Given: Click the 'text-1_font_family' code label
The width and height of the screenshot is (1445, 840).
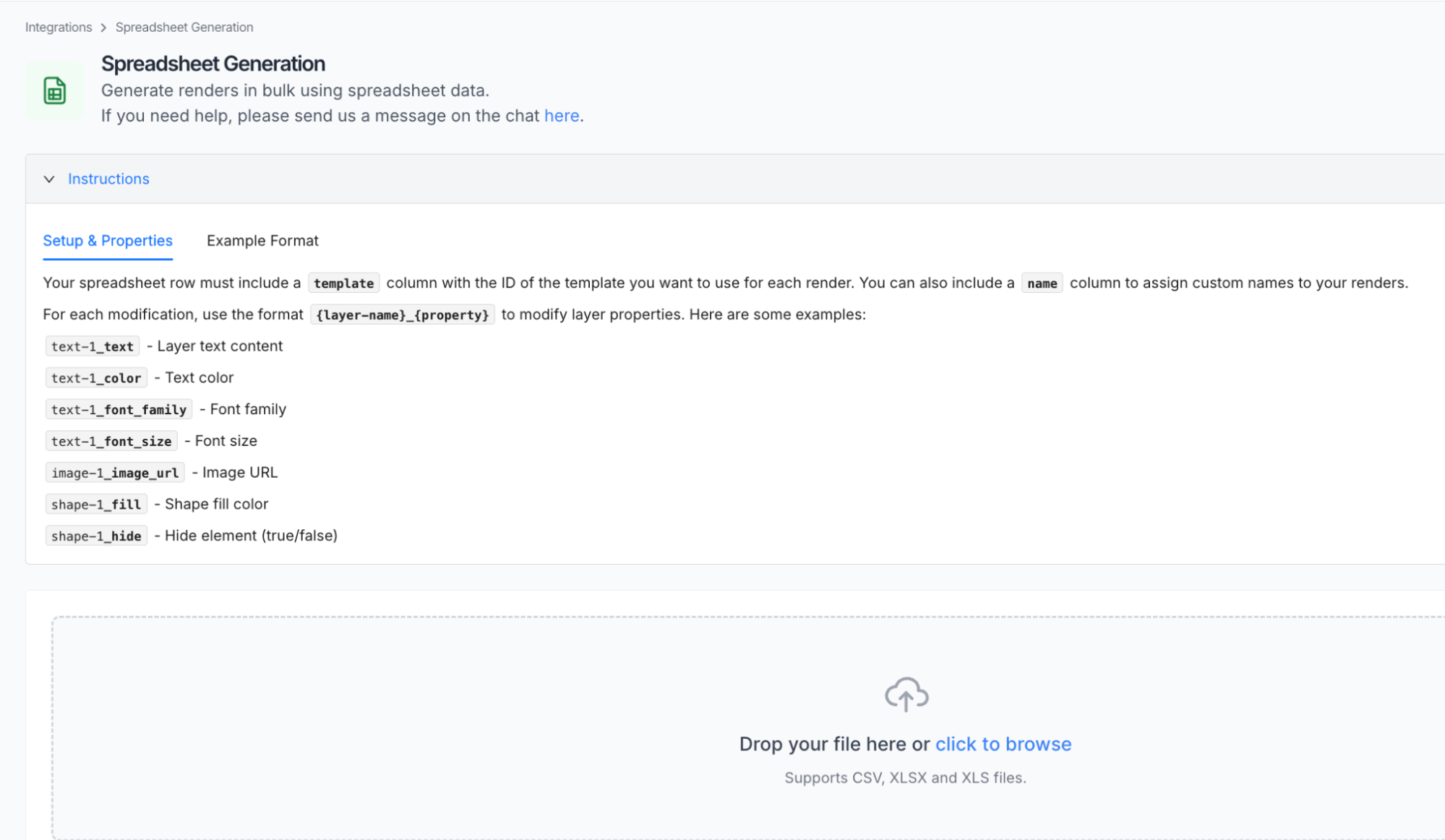Looking at the screenshot, I should pyautogui.click(x=119, y=410).
